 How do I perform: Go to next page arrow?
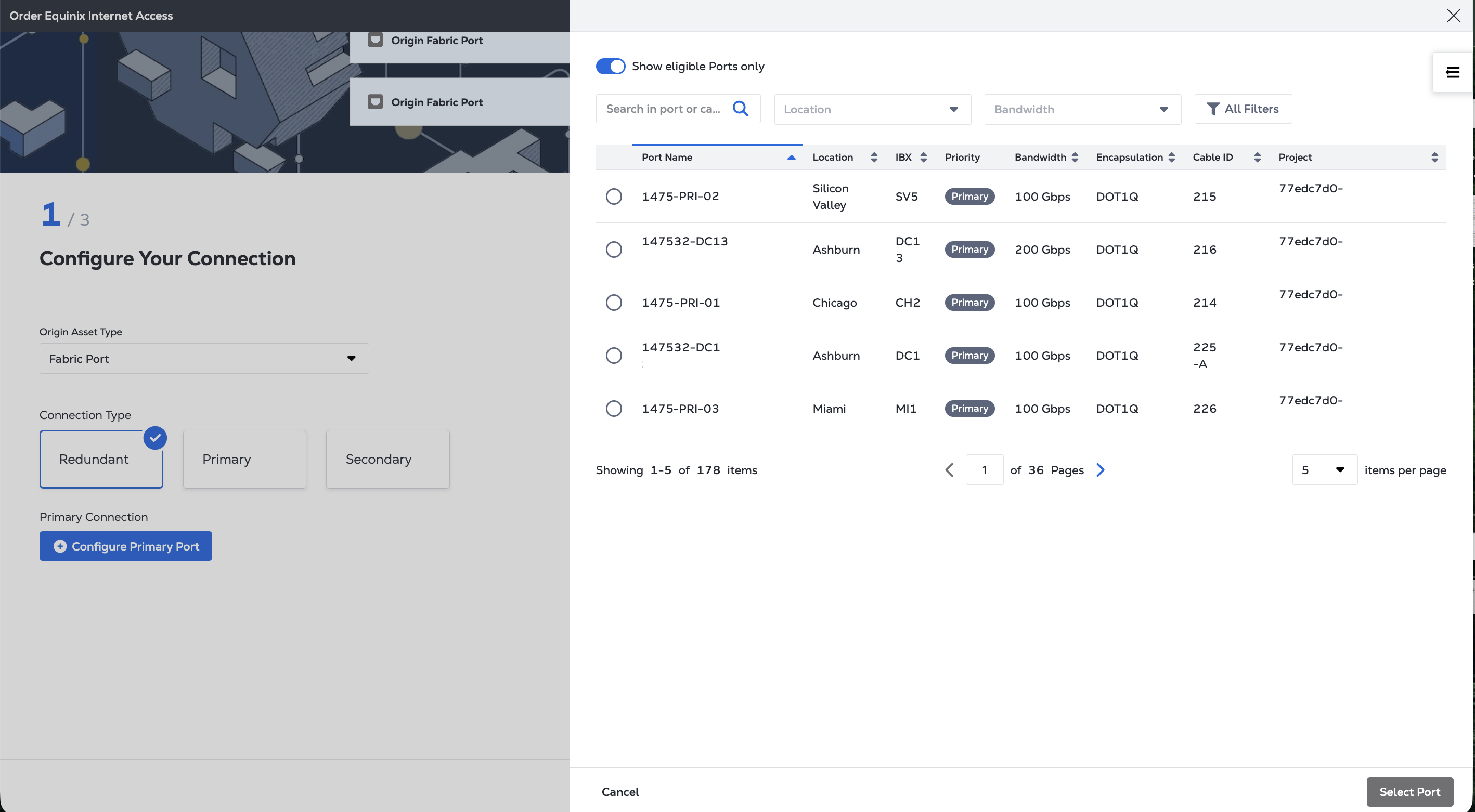(x=1100, y=470)
